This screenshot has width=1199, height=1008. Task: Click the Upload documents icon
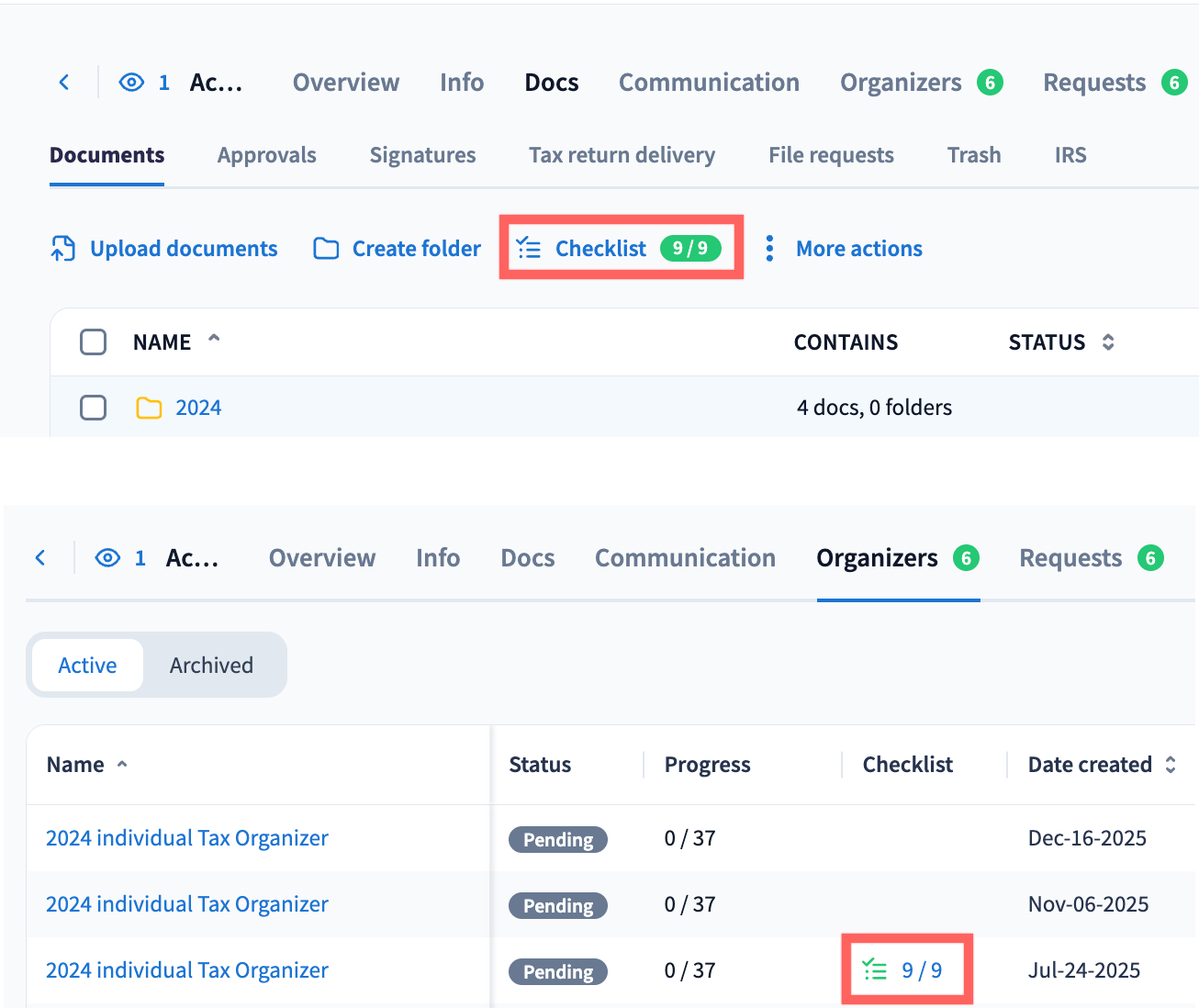tap(62, 249)
